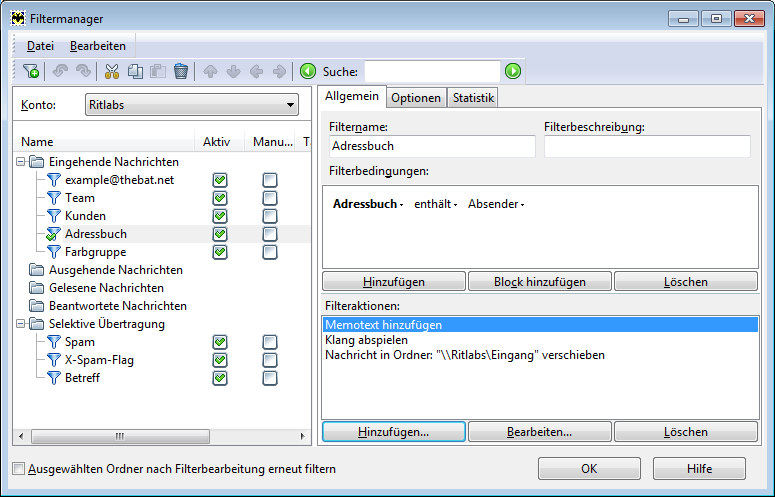Uncheck Aktiv checkbox for Team filter
775x497 pixels.
(220, 198)
